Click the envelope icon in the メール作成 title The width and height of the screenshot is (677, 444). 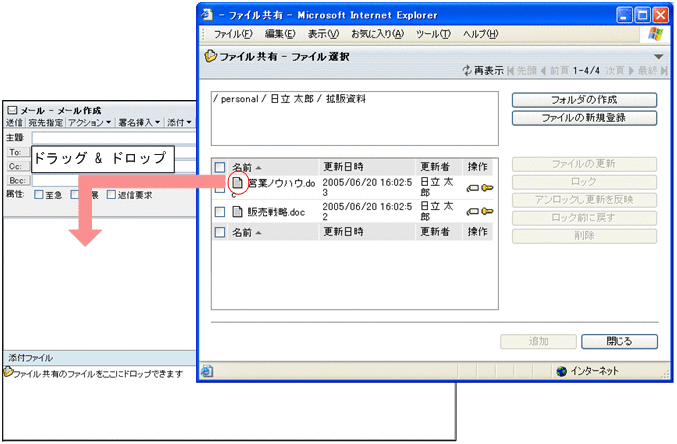point(13,111)
